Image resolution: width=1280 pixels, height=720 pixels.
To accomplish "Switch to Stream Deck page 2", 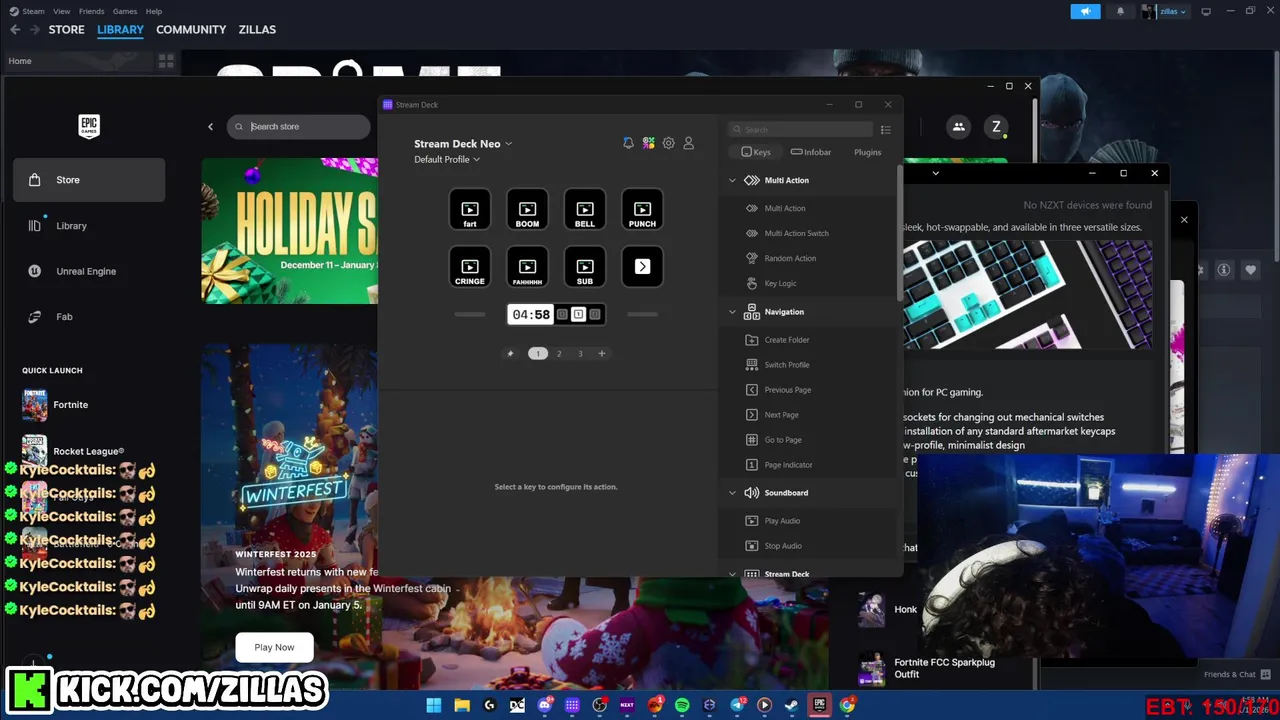I will click(x=559, y=353).
